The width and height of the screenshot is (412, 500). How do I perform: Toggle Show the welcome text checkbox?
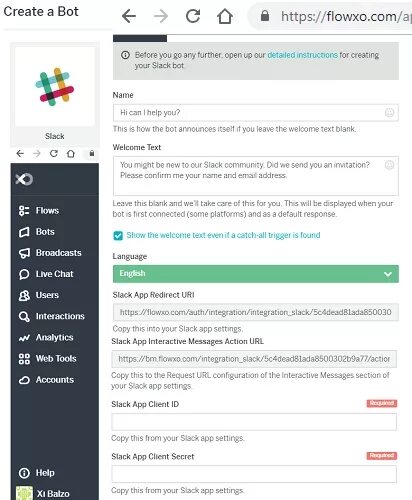point(118,235)
